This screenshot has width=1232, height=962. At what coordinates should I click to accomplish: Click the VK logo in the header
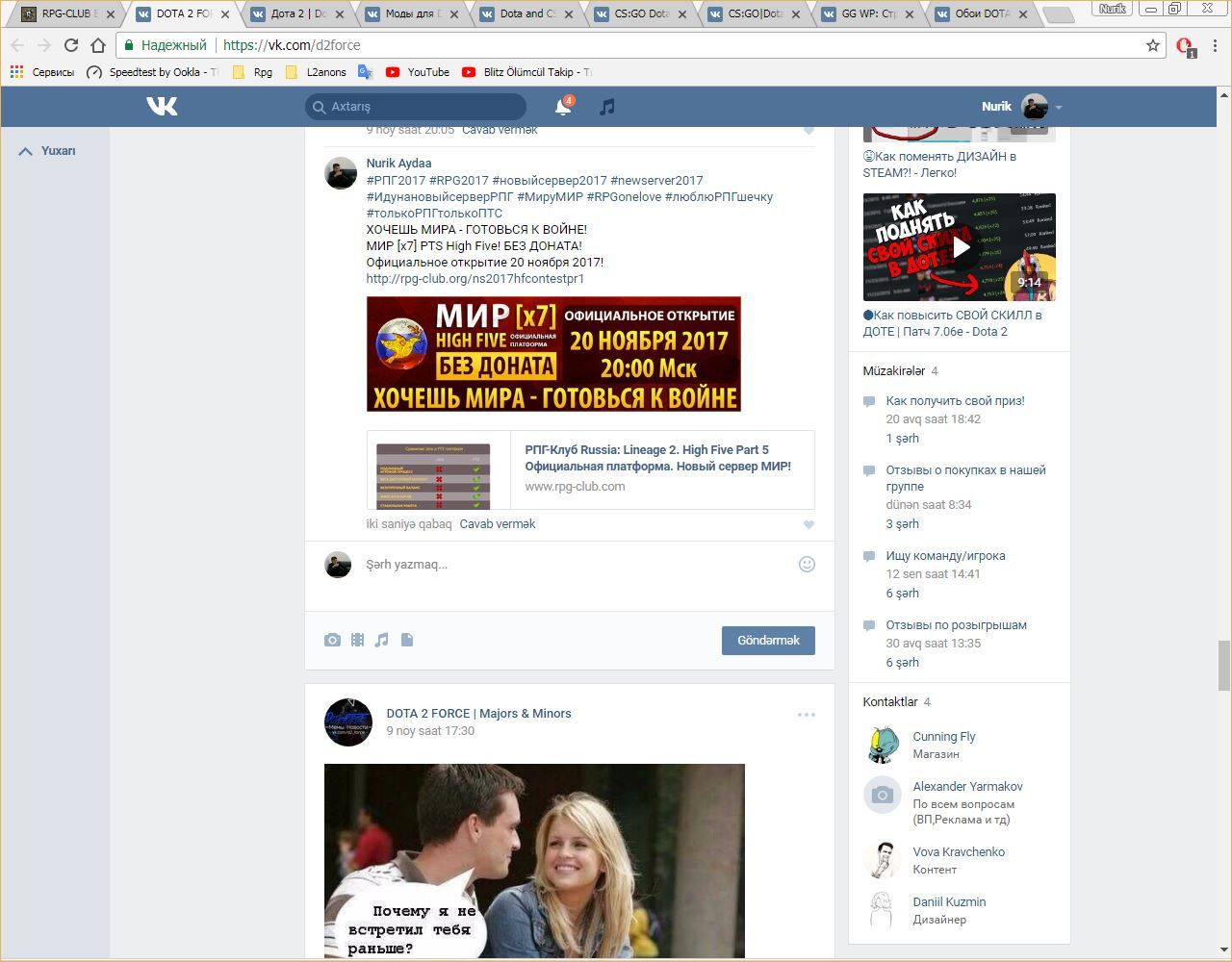point(162,106)
